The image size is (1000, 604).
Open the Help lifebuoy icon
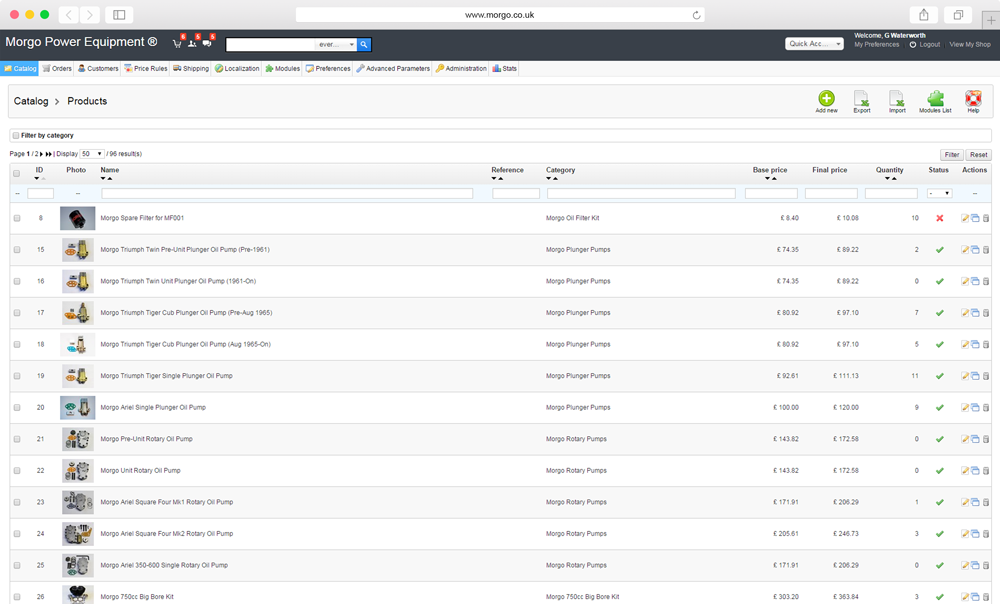point(973,98)
